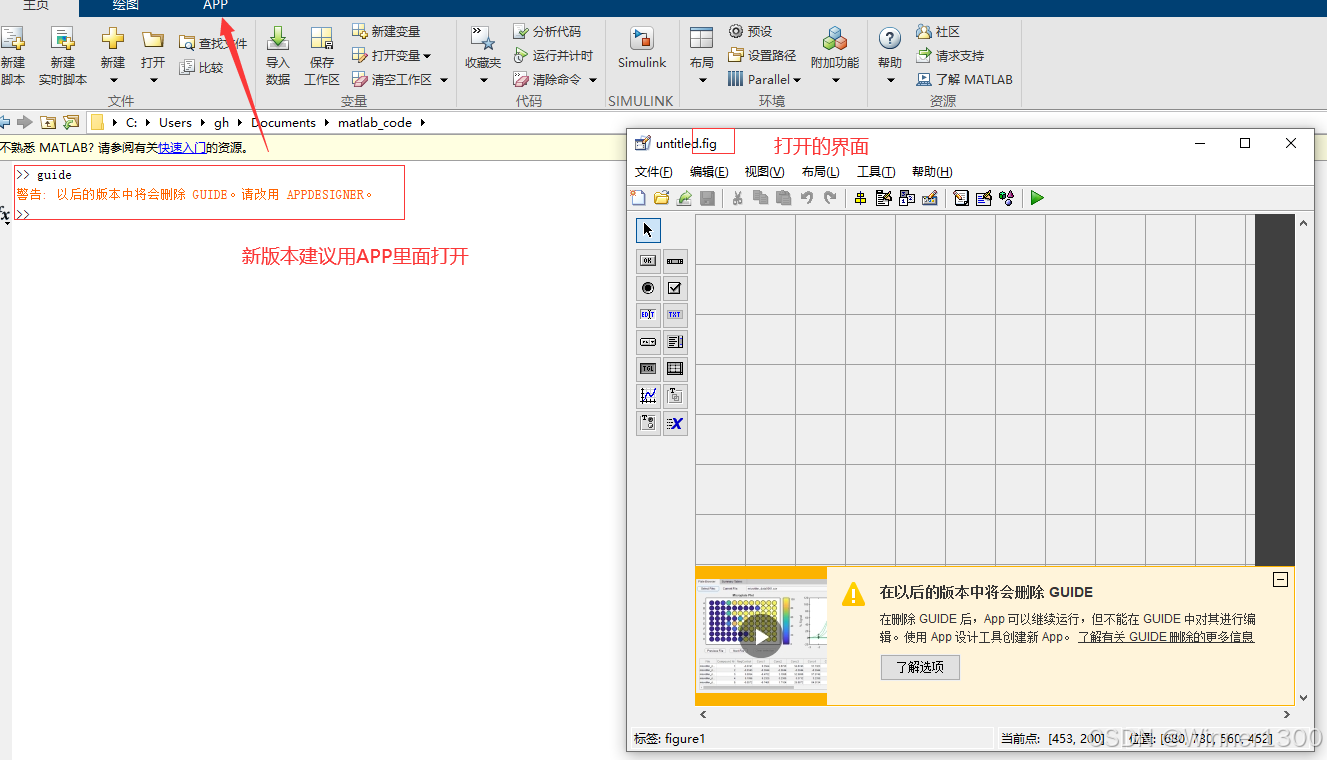1327x760 pixels.
Task: Click Compare (比较) button in ribbon
Action: pos(201,68)
